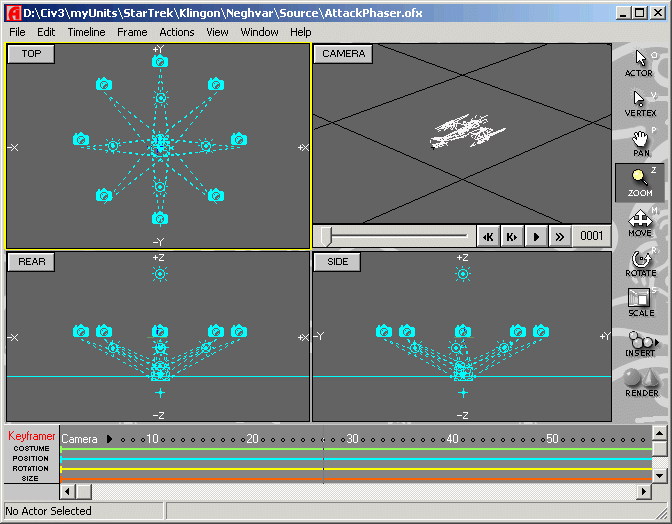The image size is (672, 524).
Task: Activate the Pan hand tool
Action: 640,143
